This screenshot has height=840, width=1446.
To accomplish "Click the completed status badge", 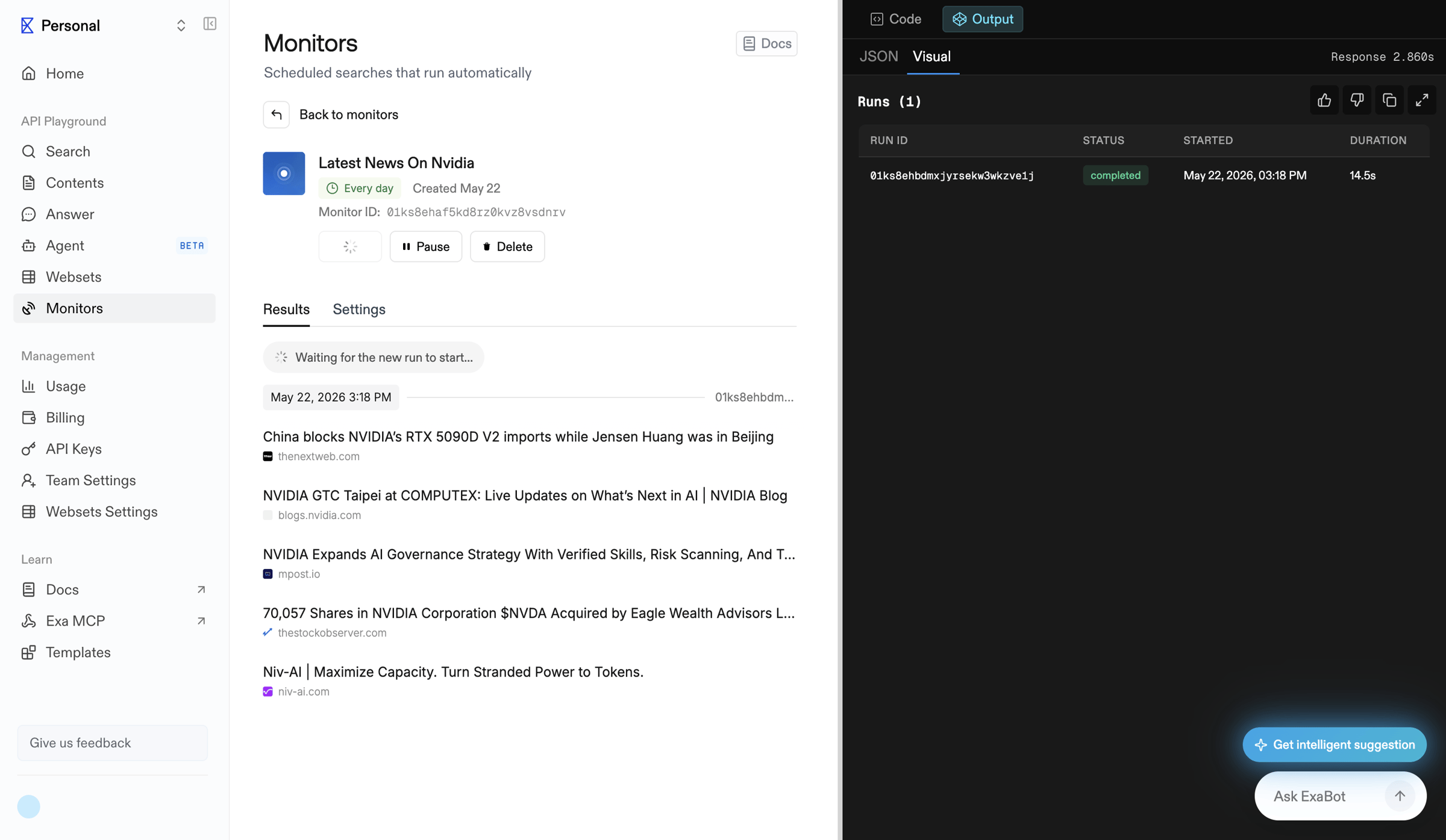I will [x=1115, y=175].
